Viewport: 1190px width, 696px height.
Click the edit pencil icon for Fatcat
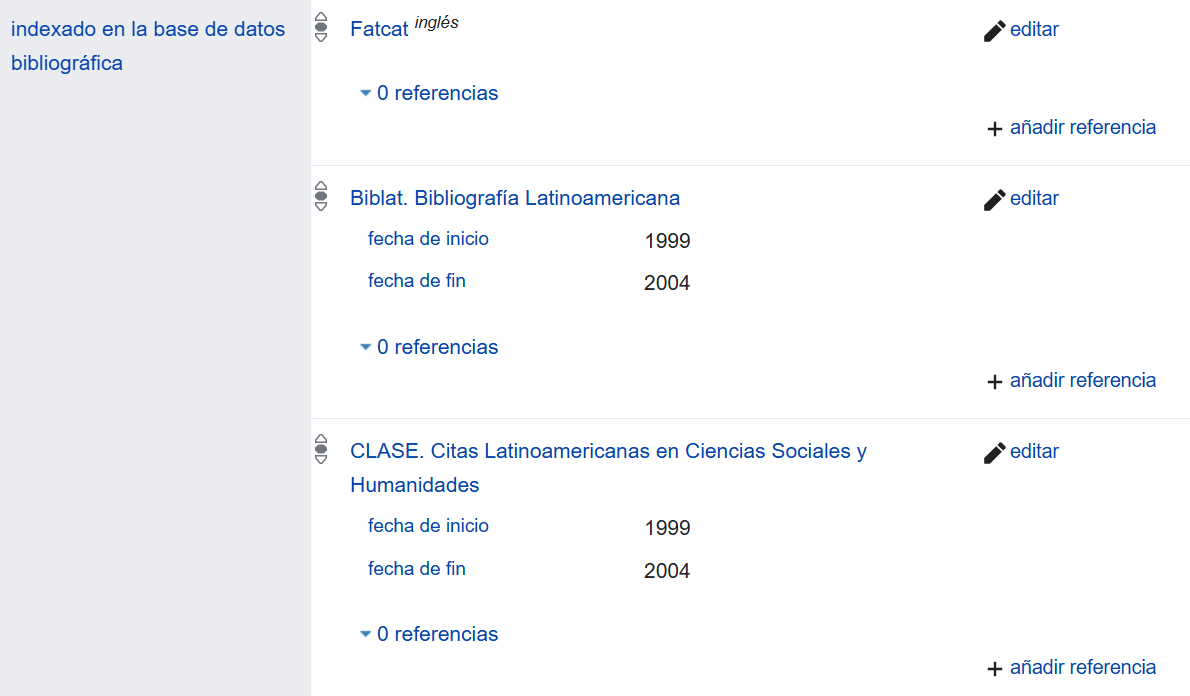[993, 30]
